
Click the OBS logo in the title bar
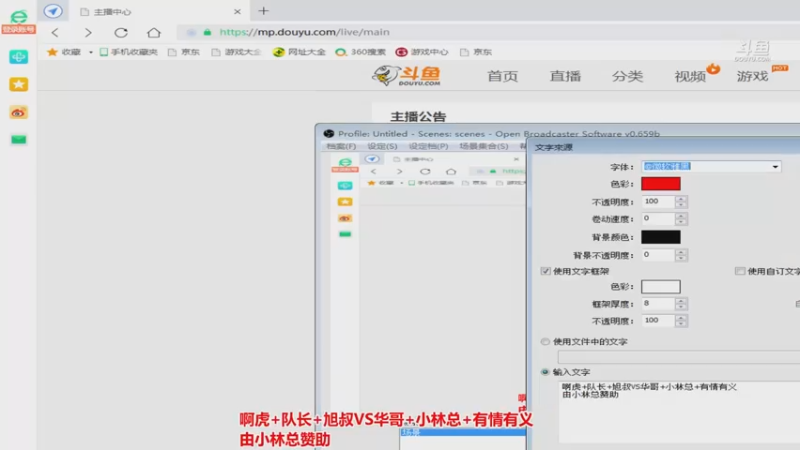click(x=329, y=134)
